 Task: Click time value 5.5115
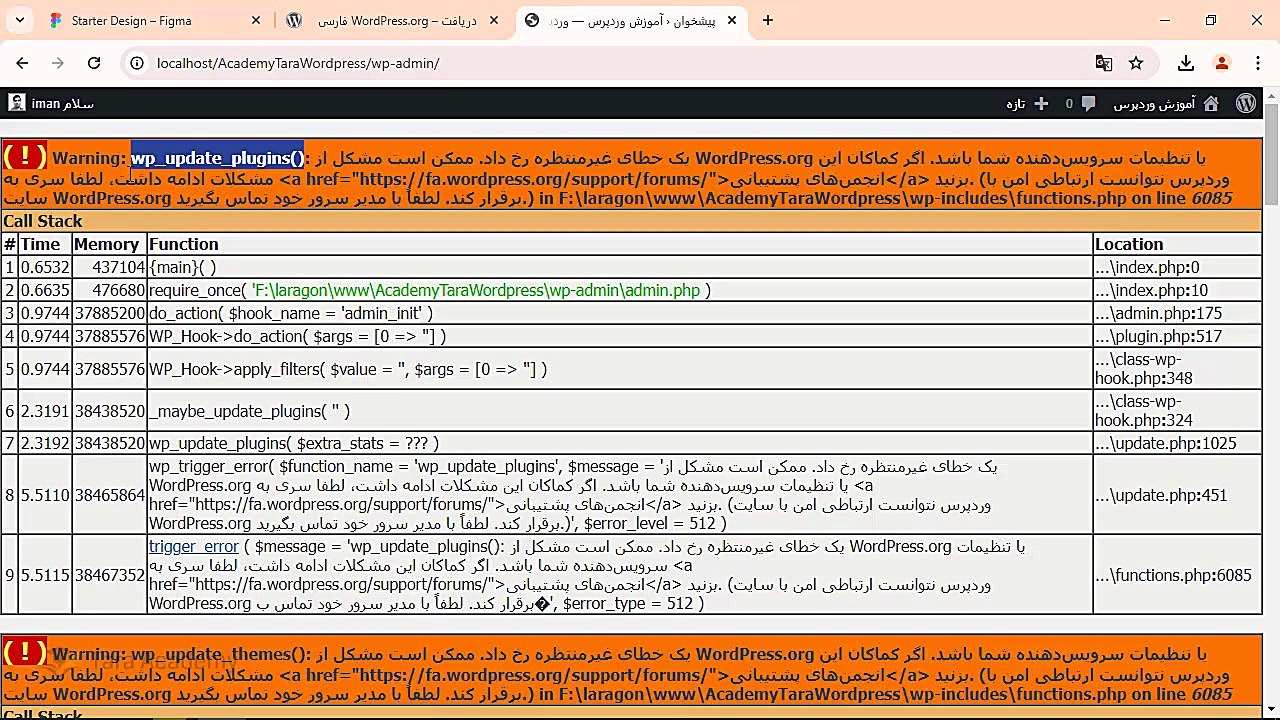[x=45, y=575]
